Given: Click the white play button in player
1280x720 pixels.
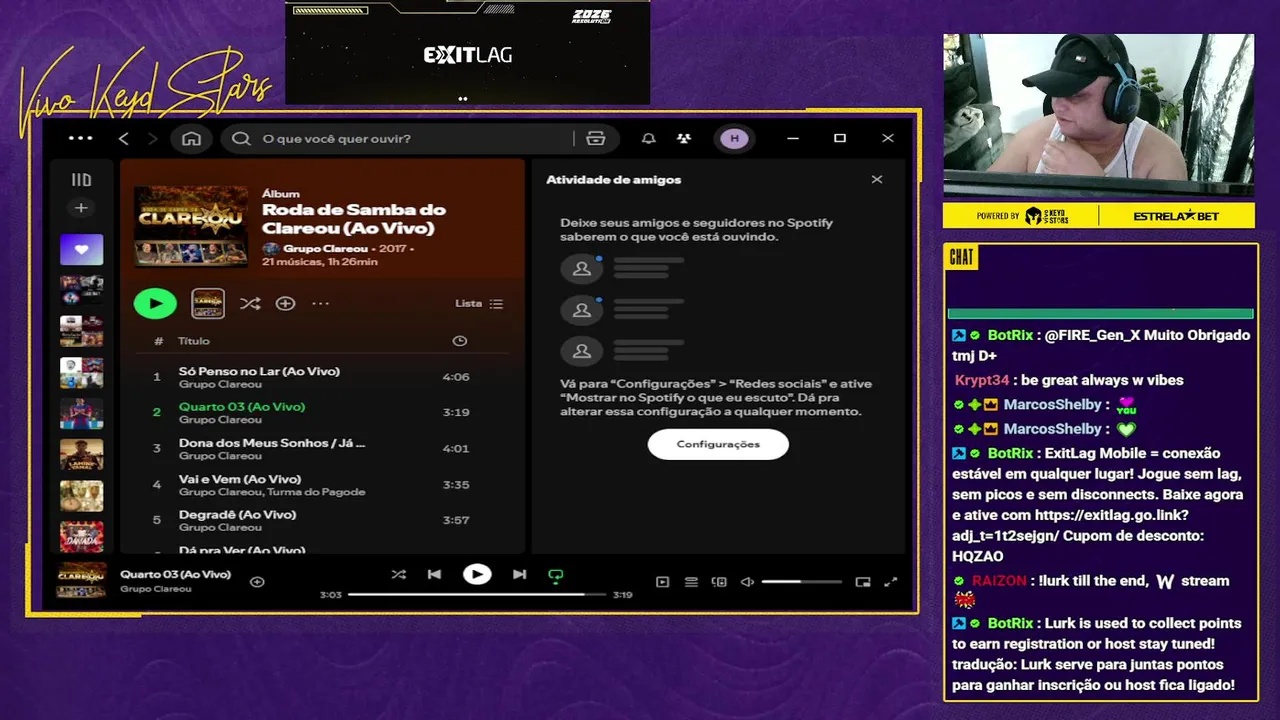Looking at the screenshot, I should point(477,574).
